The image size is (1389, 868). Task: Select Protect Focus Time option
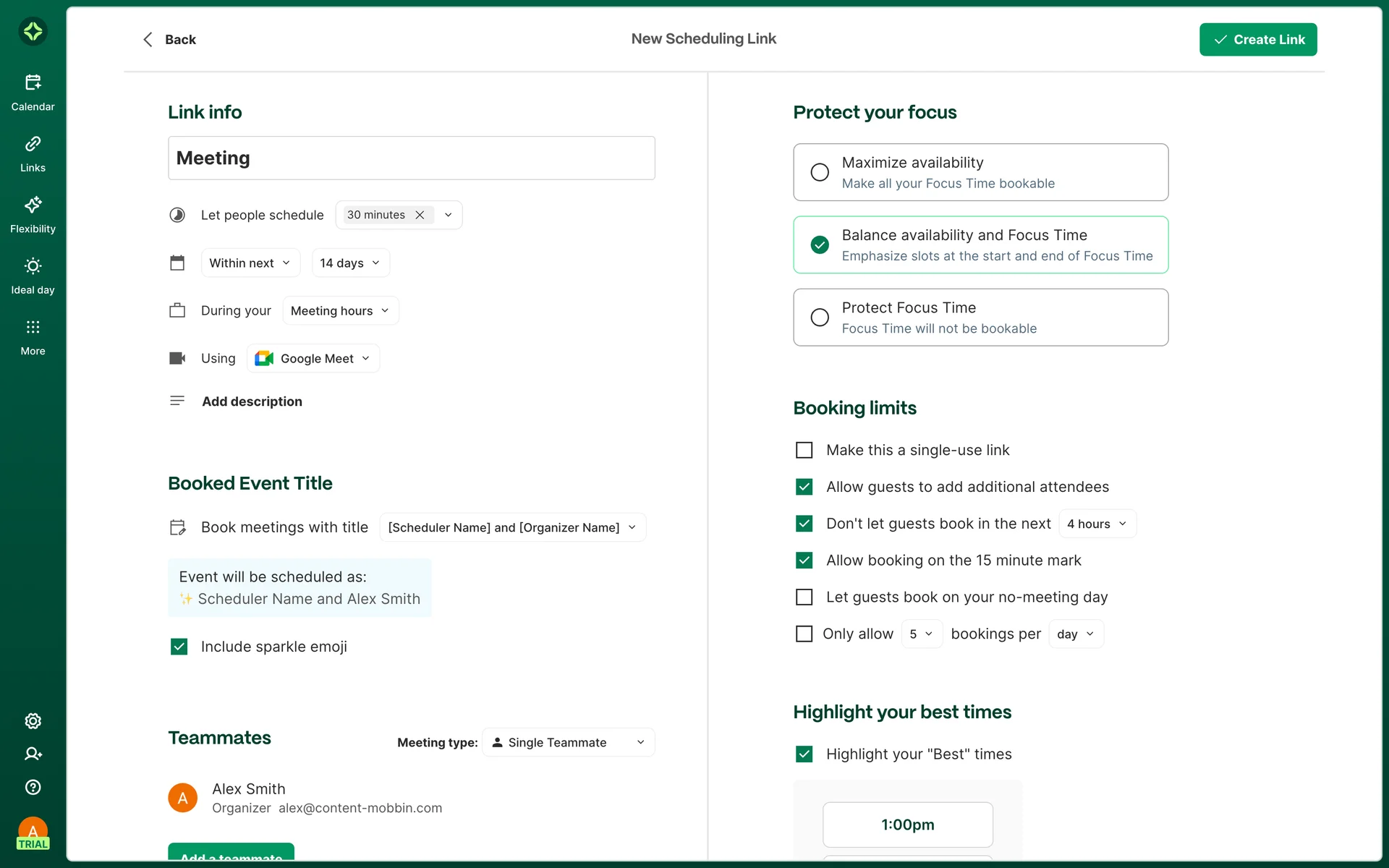(x=820, y=318)
